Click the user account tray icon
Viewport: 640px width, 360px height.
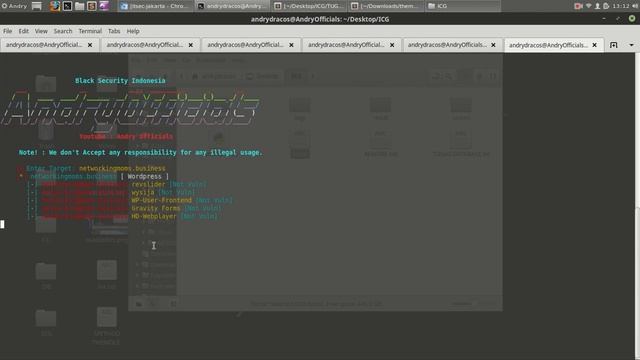point(598,6)
